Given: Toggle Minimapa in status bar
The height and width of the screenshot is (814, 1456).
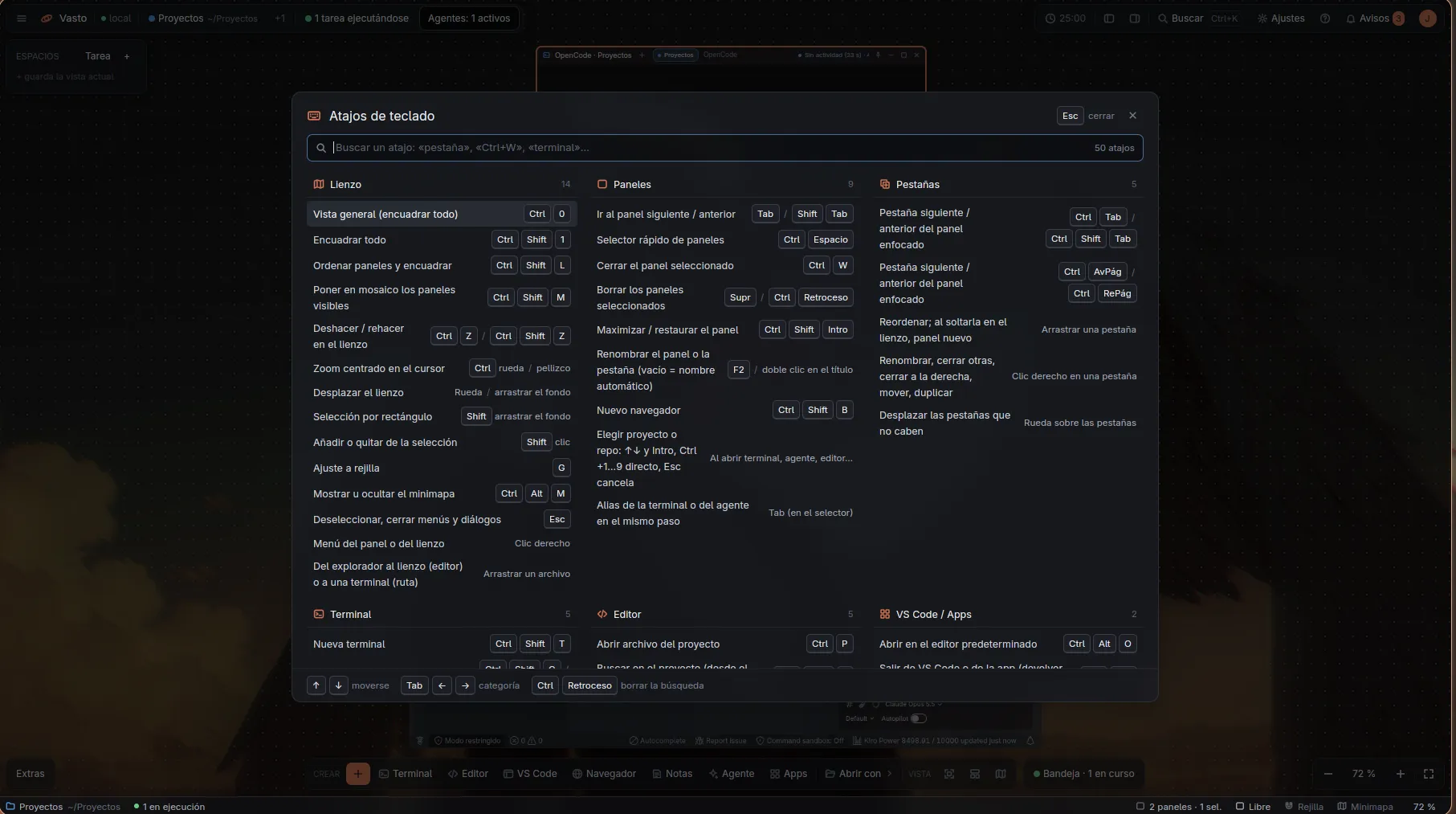Looking at the screenshot, I should [x=1365, y=807].
